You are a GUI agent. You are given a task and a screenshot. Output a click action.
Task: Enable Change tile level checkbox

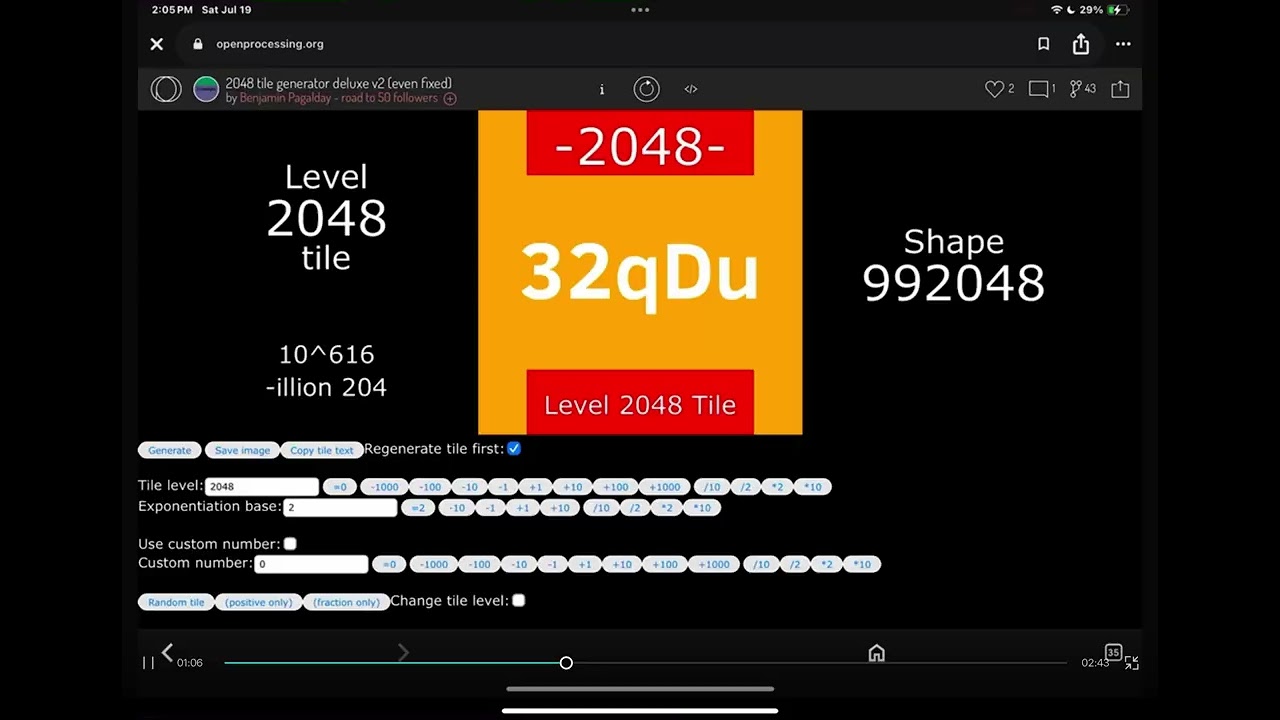point(519,601)
